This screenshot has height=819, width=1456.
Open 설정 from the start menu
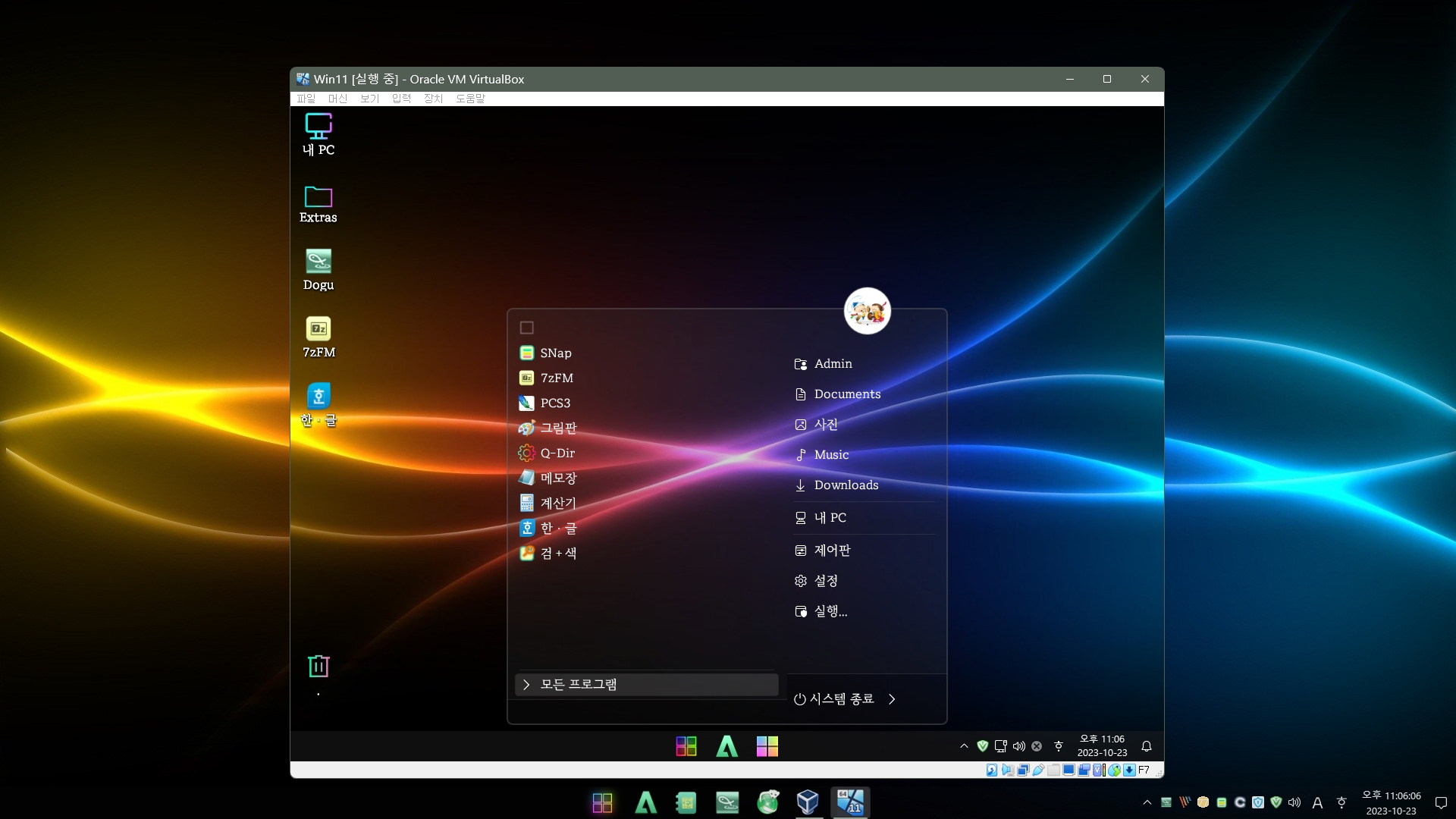click(817, 581)
